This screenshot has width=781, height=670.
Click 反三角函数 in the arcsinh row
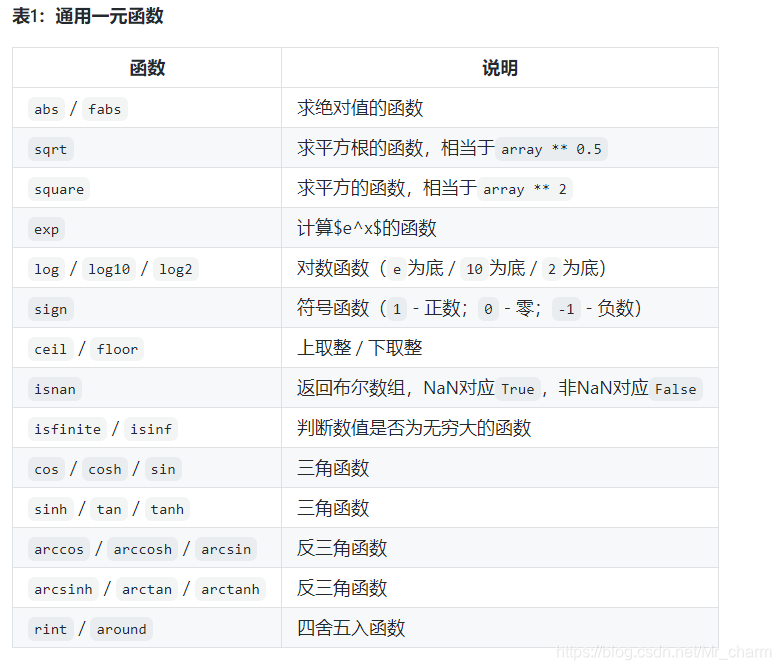[342, 588]
